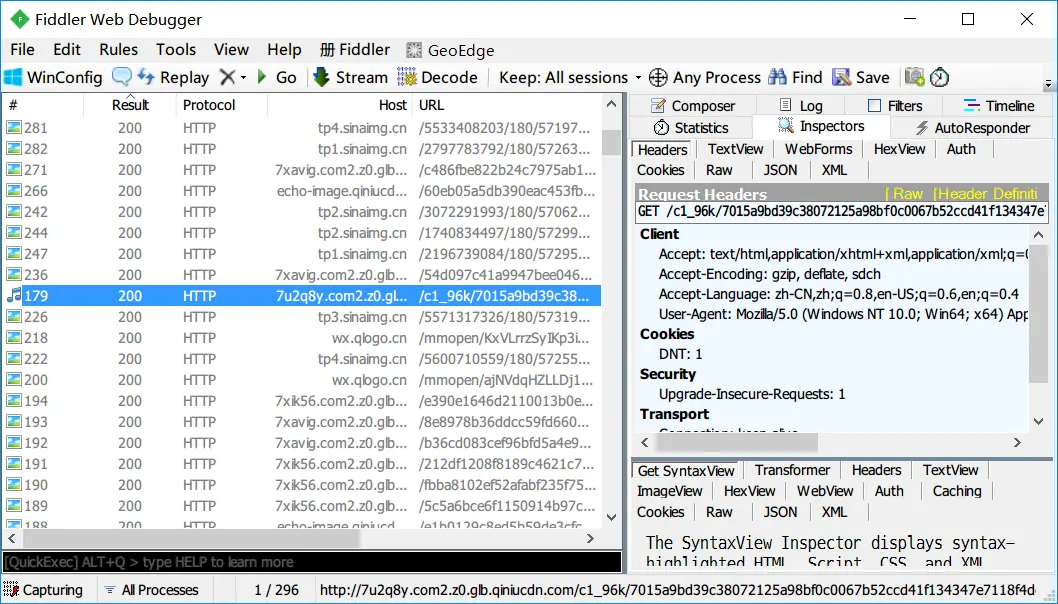Viewport: 1058px width, 604px height.
Task: Click the All Processes filter icon
Action: (x=109, y=590)
